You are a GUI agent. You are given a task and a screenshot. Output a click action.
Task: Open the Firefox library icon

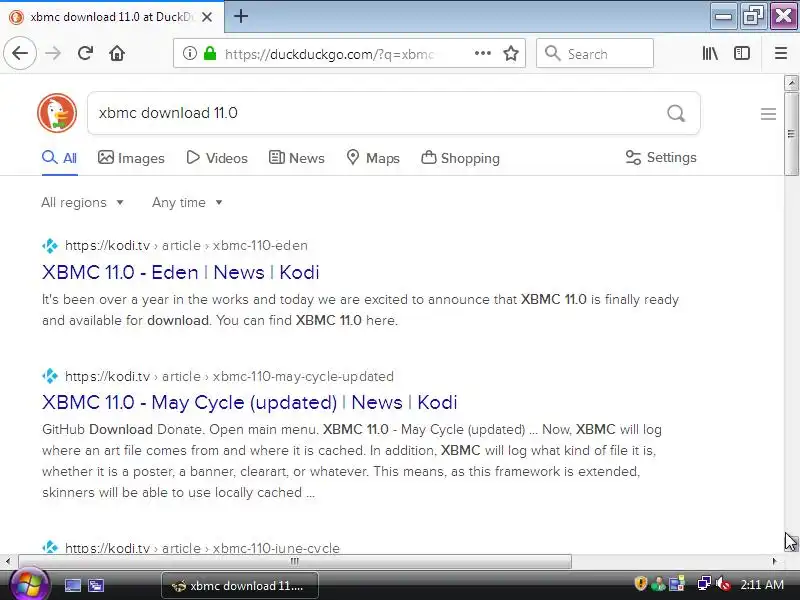(x=710, y=53)
